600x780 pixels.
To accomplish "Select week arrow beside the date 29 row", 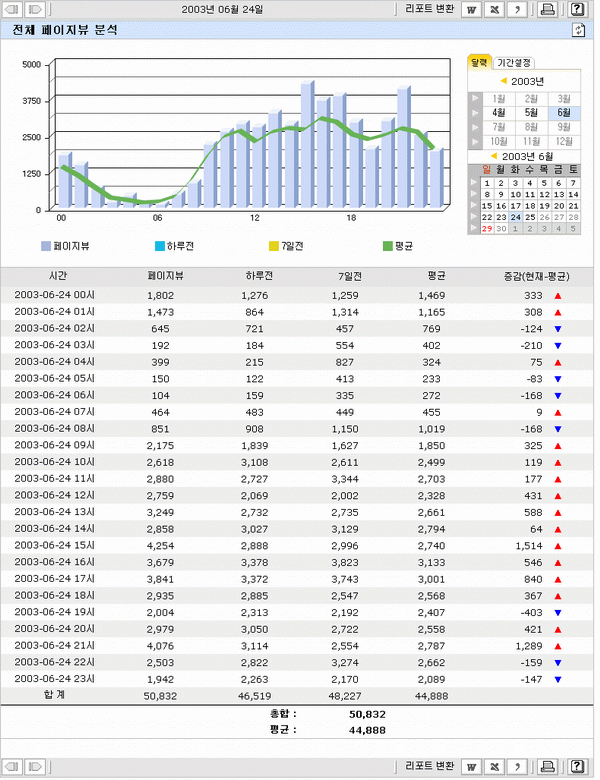I will (x=474, y=228).
